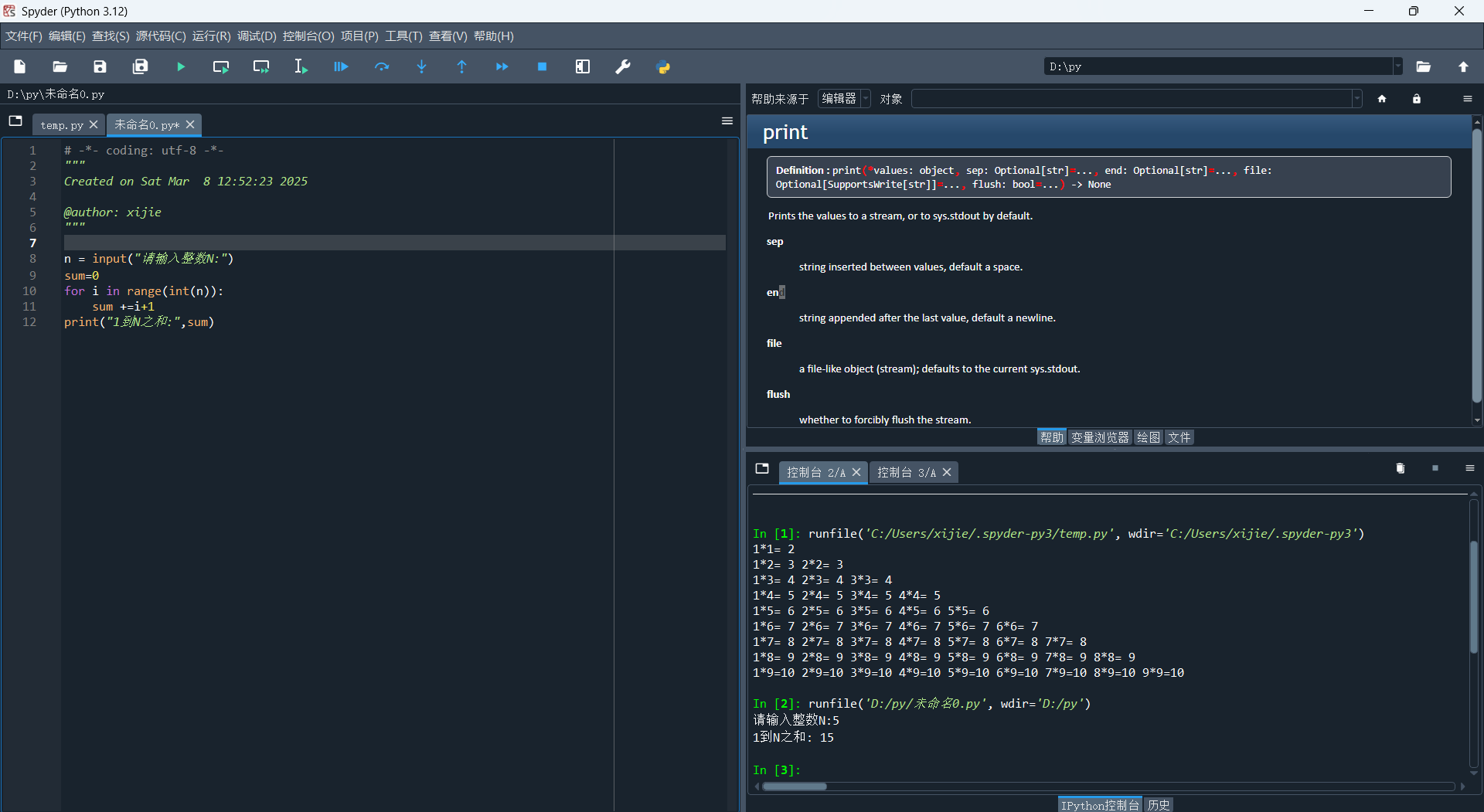1484x812 pixels.
Task: Toggle the help pane lock icon
Action: [1416, 99]
